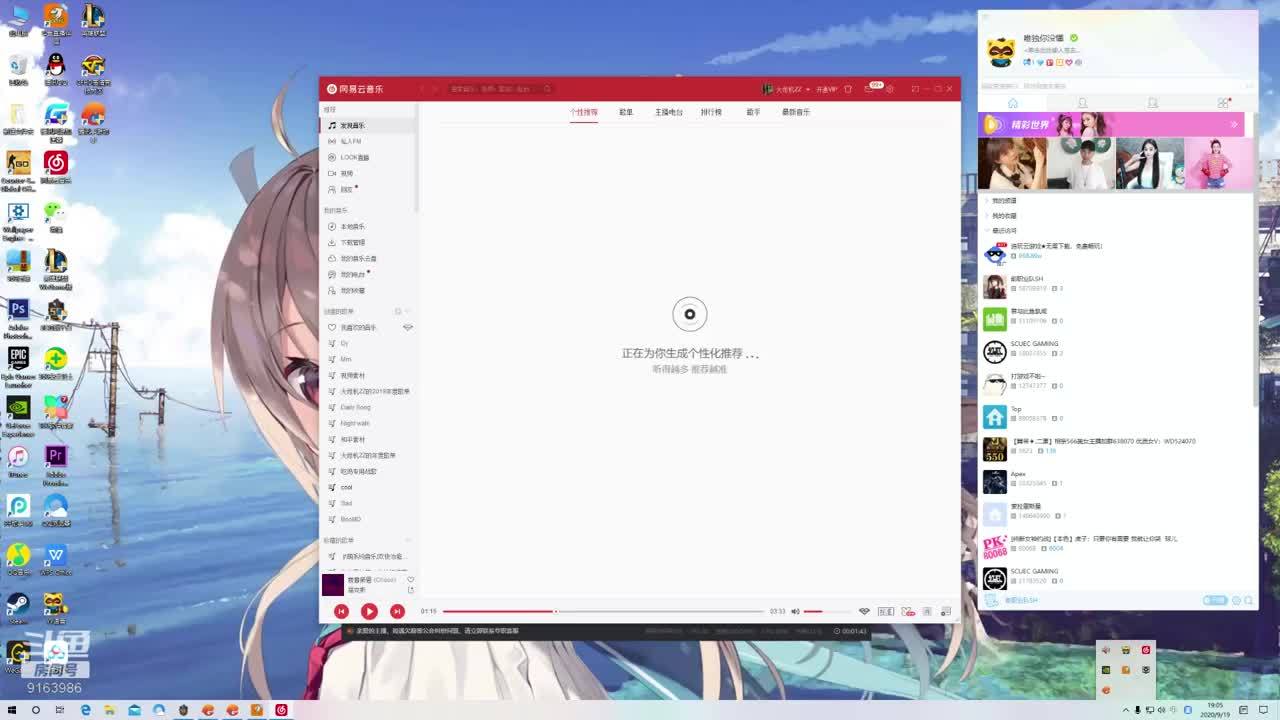
Task: Open the skin theme shirt icon
Action: point(848,89)
